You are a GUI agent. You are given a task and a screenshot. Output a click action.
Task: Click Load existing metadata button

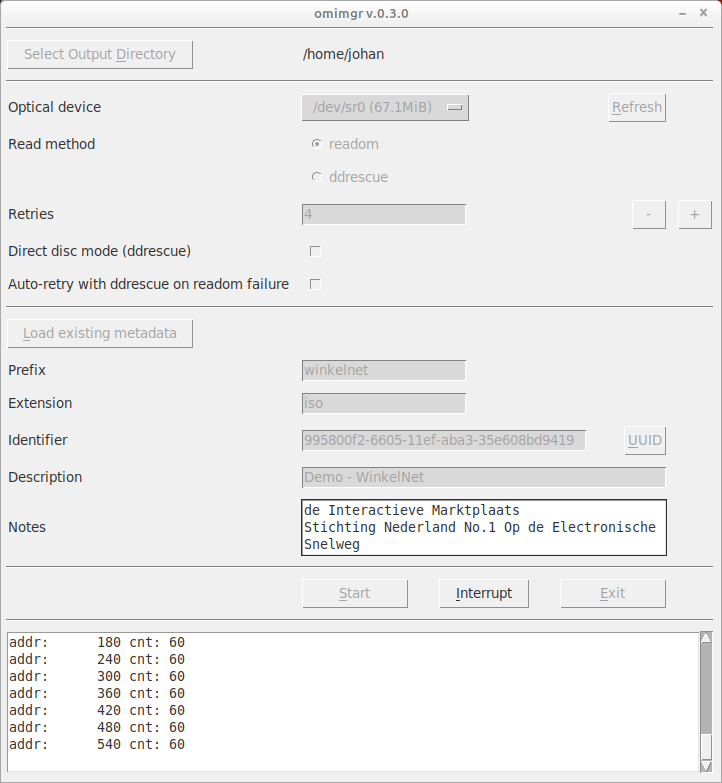[100, 333]
